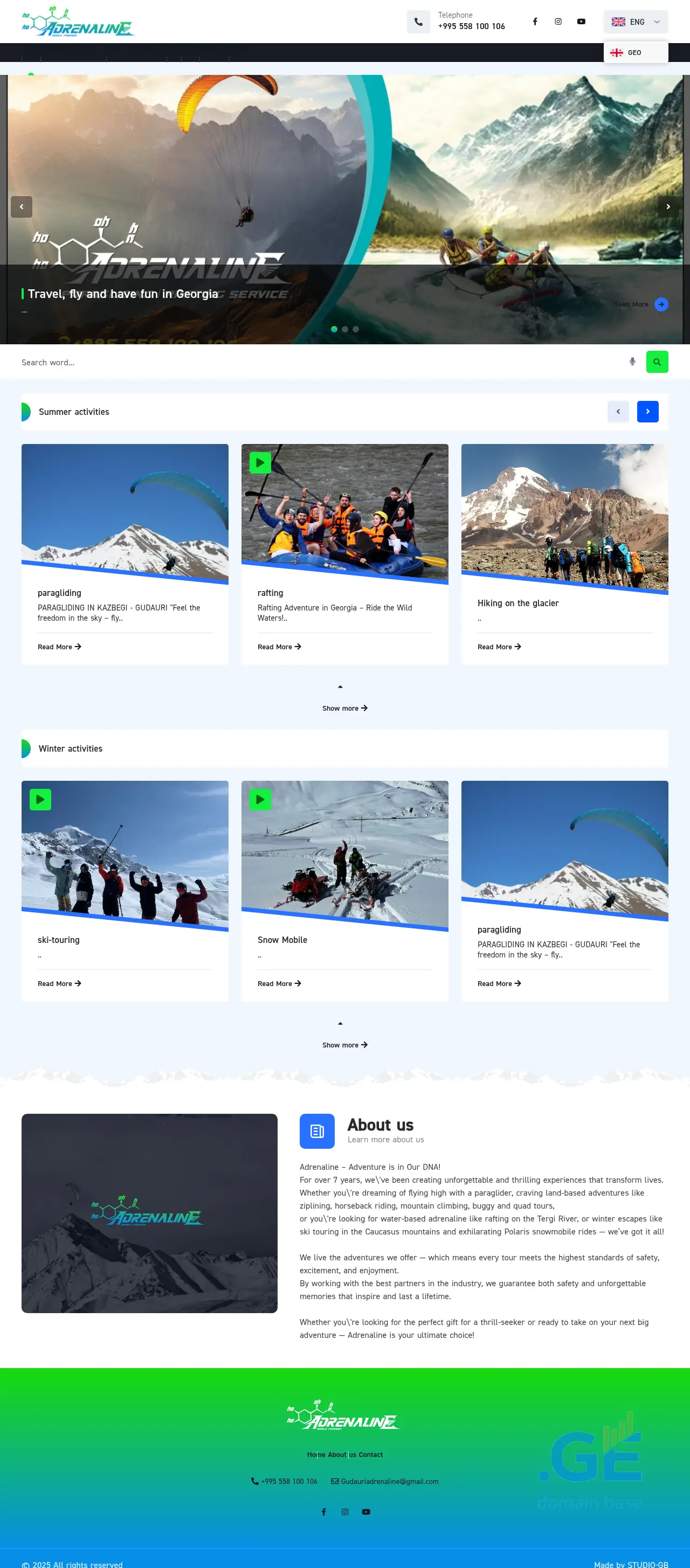Select the second hero carousel dot
The image size is (690, 1568).
pyautogui.click(x=344, y=329)
